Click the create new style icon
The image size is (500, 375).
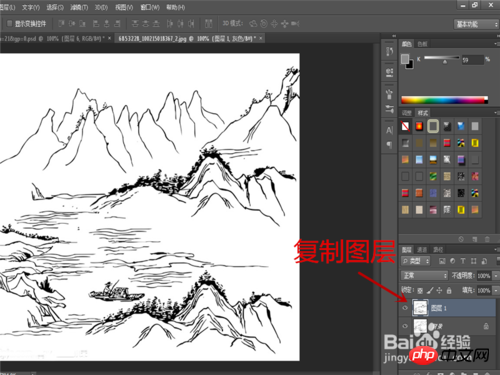[474, 239]
